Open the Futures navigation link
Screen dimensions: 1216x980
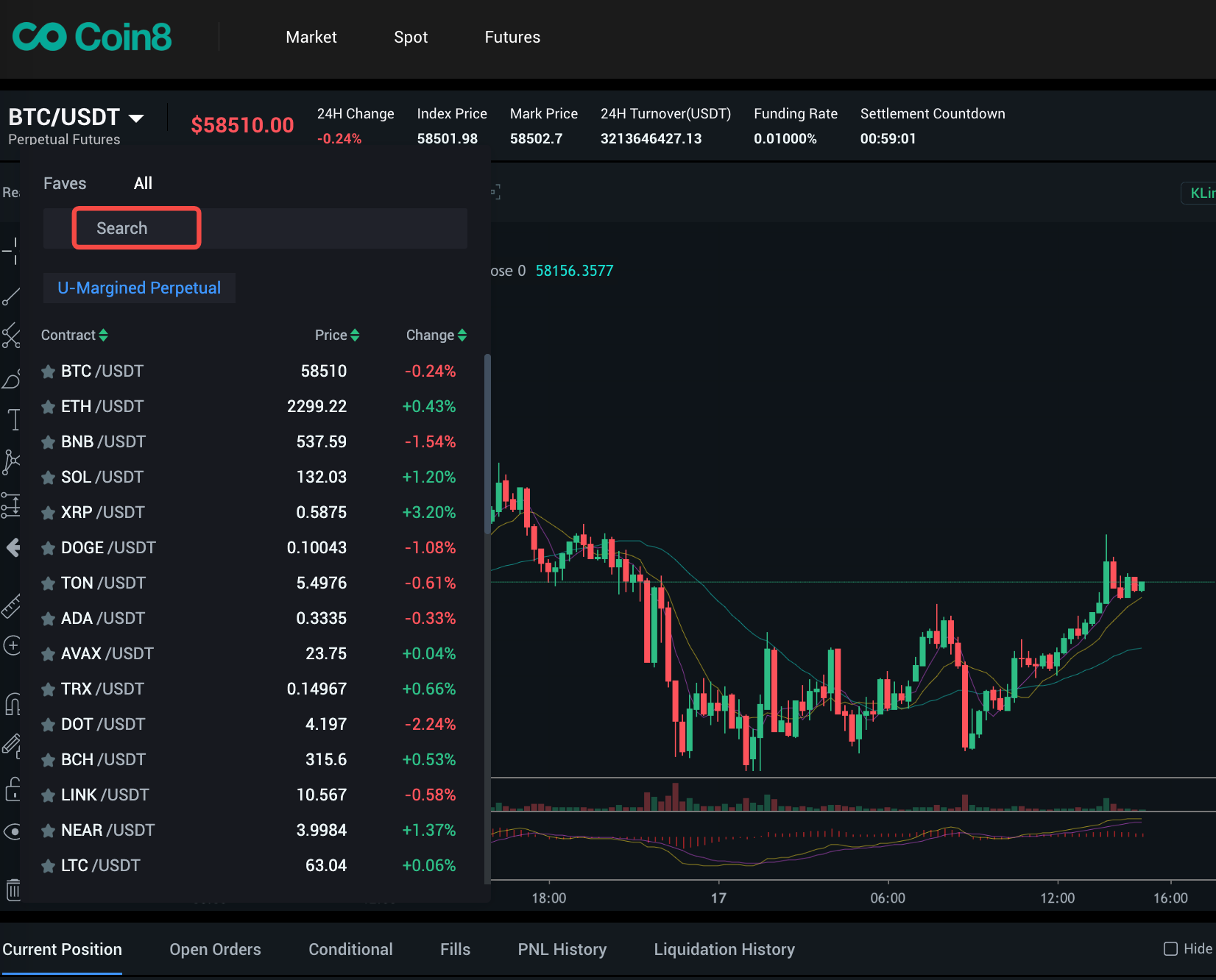pyautogui.click(x=512, y=37)
